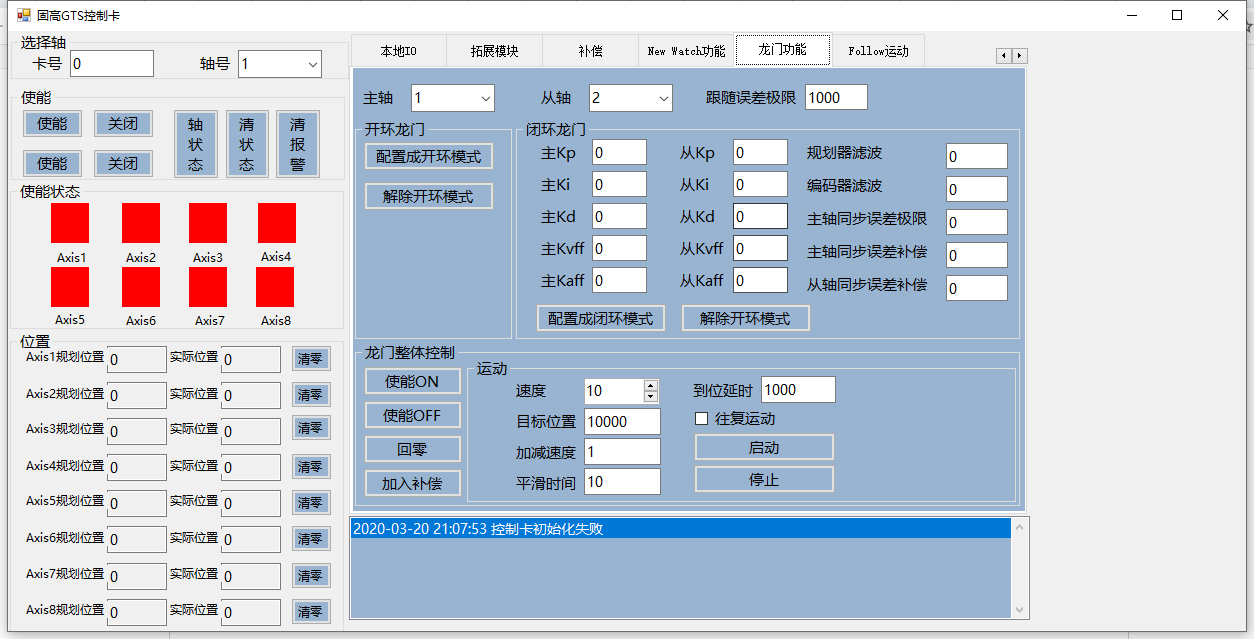The image size is (1254, 639).
Task: Click the 清报警 button
Action: point(297,144)
